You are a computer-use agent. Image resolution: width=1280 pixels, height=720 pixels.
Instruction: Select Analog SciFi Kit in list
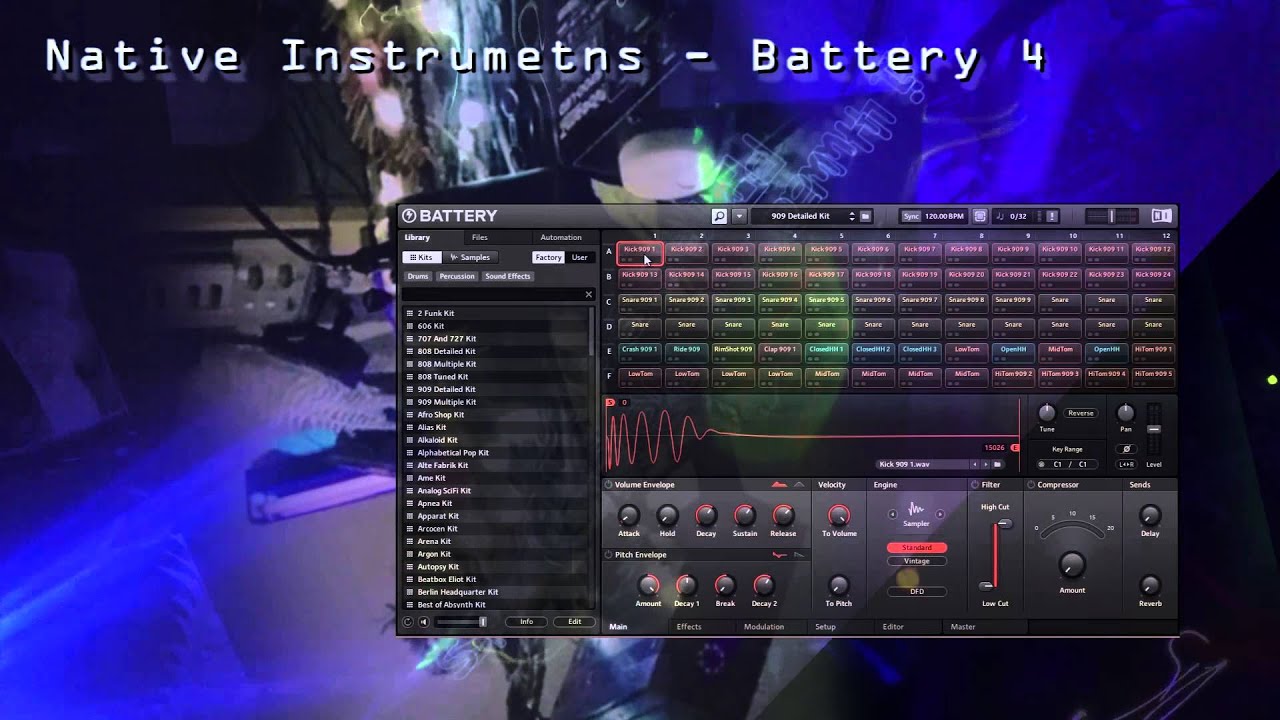coord(496,490)
